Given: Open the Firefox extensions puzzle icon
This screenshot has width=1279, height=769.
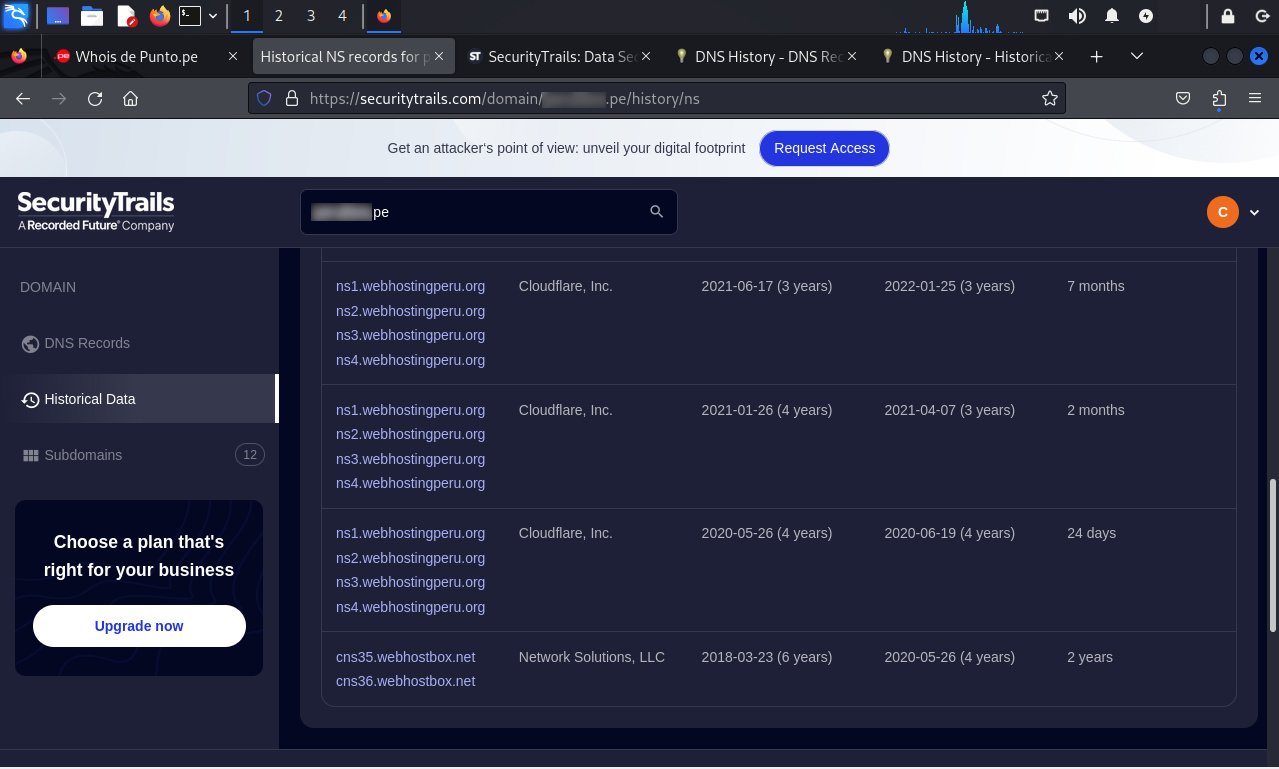Looking at the screenshot, I should tap(1218, 98).
